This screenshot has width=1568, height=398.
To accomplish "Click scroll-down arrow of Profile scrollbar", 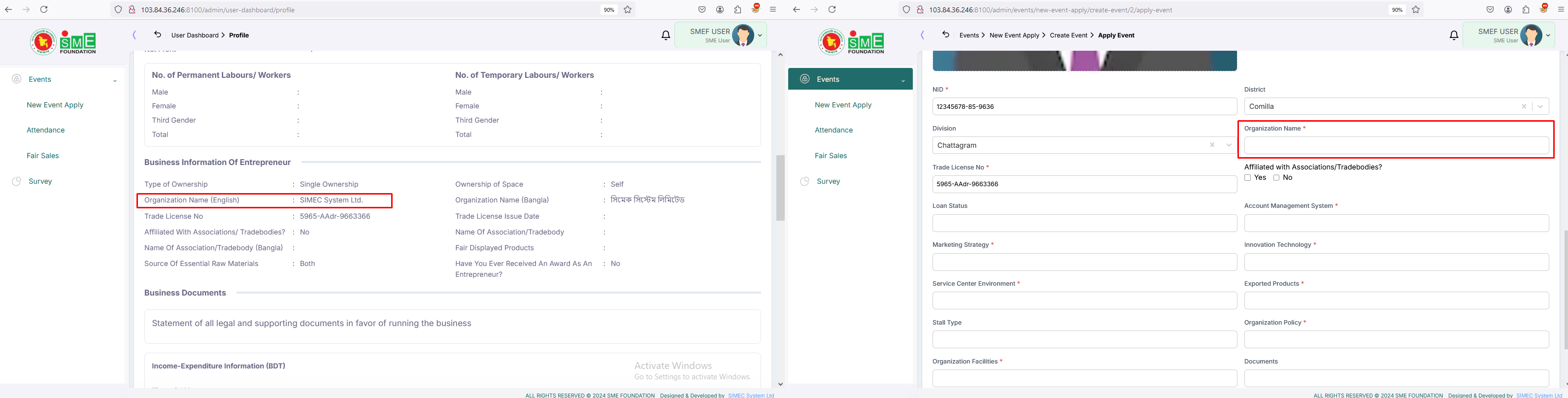I will tap(780, 384).
